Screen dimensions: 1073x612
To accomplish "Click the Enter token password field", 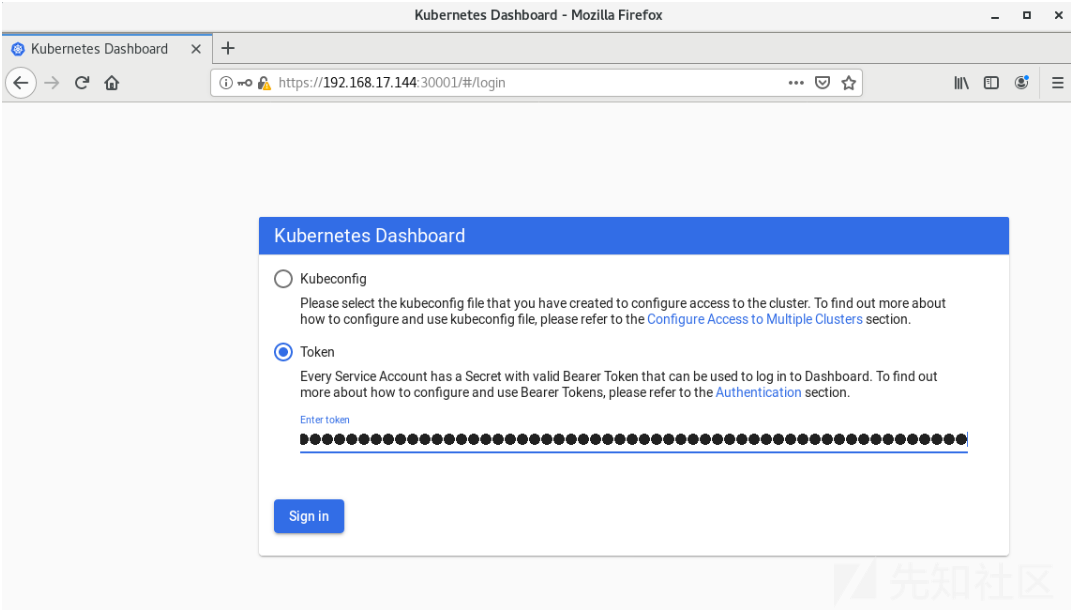I will [x=634, y=439].
